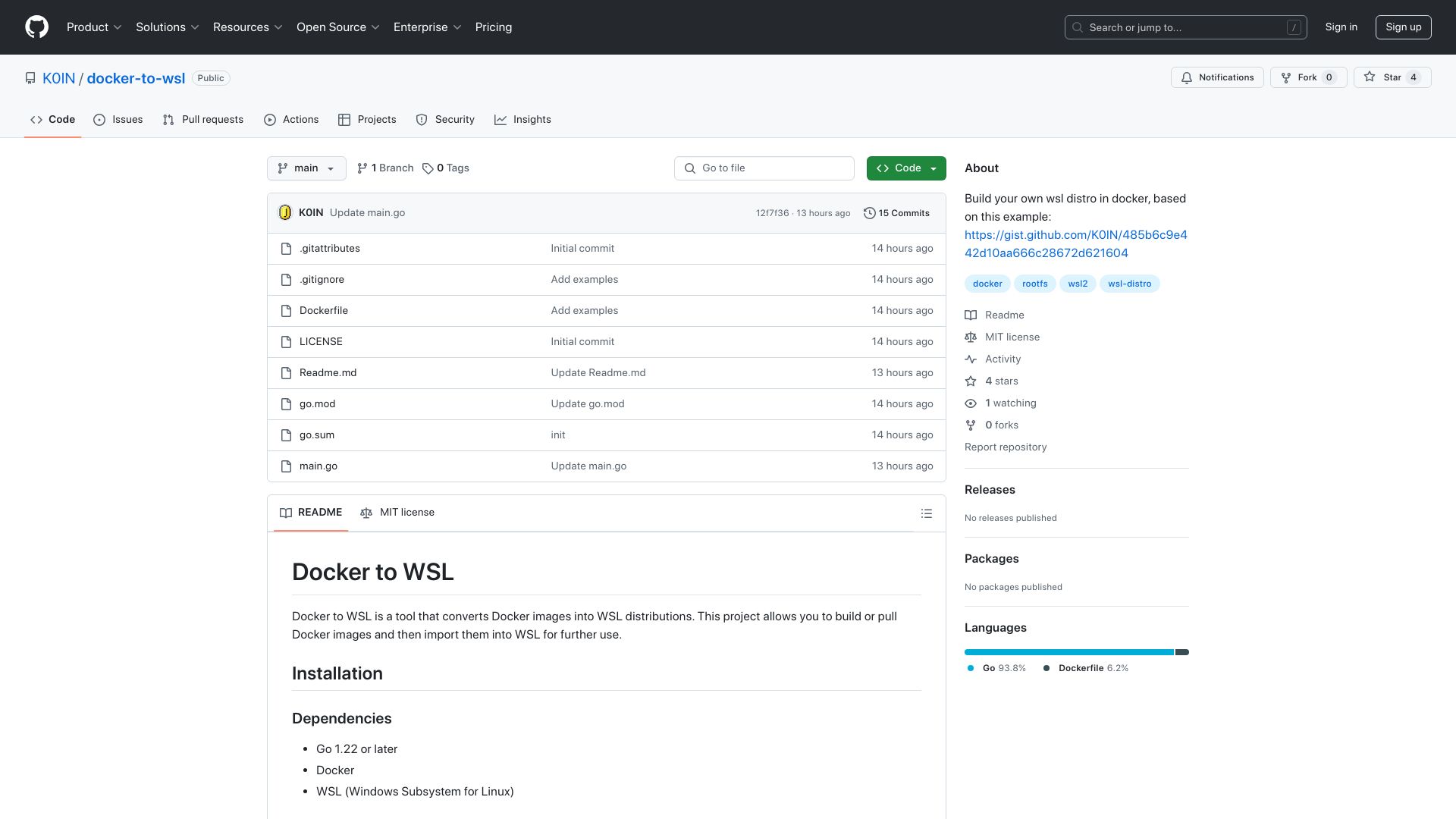Open the green Code dropdown
The width and height of the screenshot is (1456, 819).
[906, 168]
